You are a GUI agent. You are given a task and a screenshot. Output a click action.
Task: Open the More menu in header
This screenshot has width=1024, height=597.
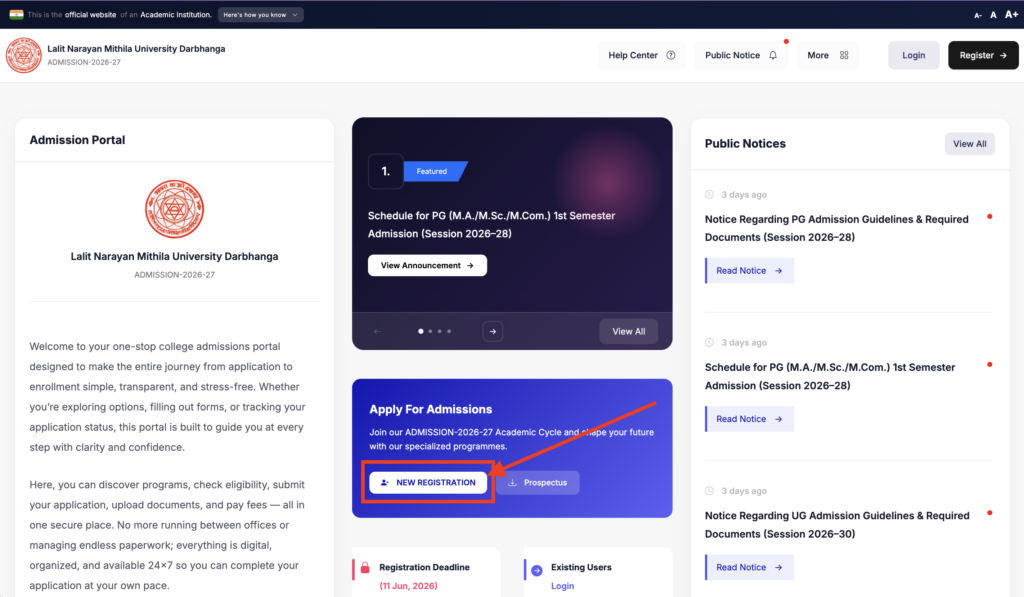[x=827, y=55]
